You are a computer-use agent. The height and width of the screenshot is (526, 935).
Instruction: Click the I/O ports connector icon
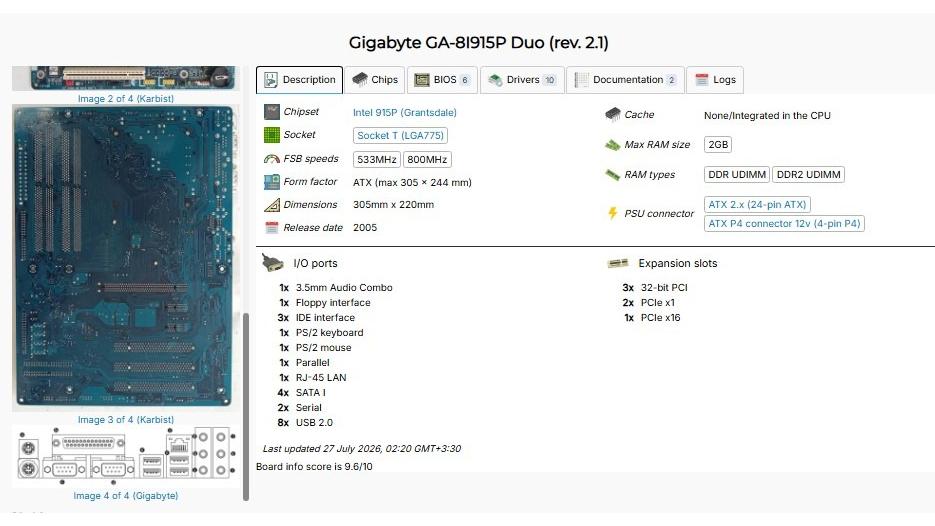[273, 262]
